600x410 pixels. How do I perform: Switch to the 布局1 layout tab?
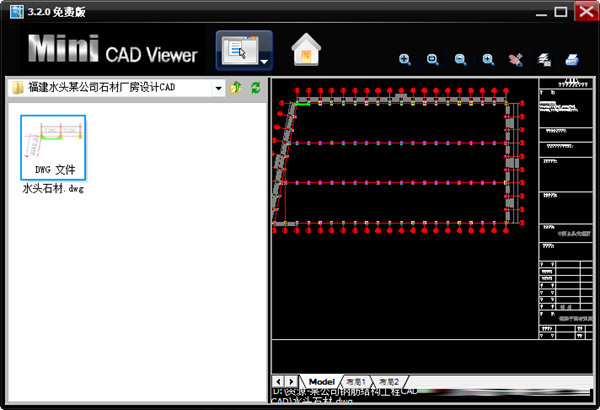(x=357, y=382)
